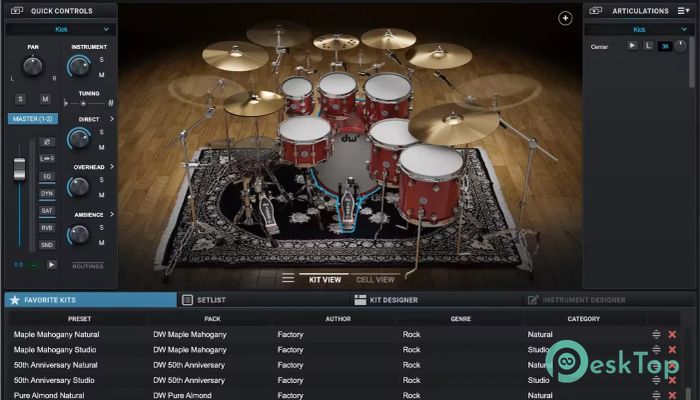Click reorder handle for Maple Mahogany Studio

pyautogui.click(x=656, y=350)
